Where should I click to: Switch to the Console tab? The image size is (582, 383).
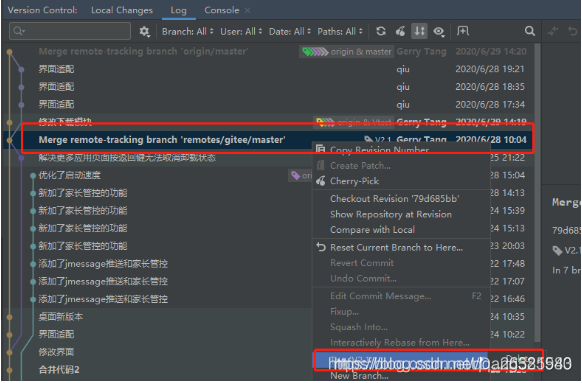click(x=222, y=10)
